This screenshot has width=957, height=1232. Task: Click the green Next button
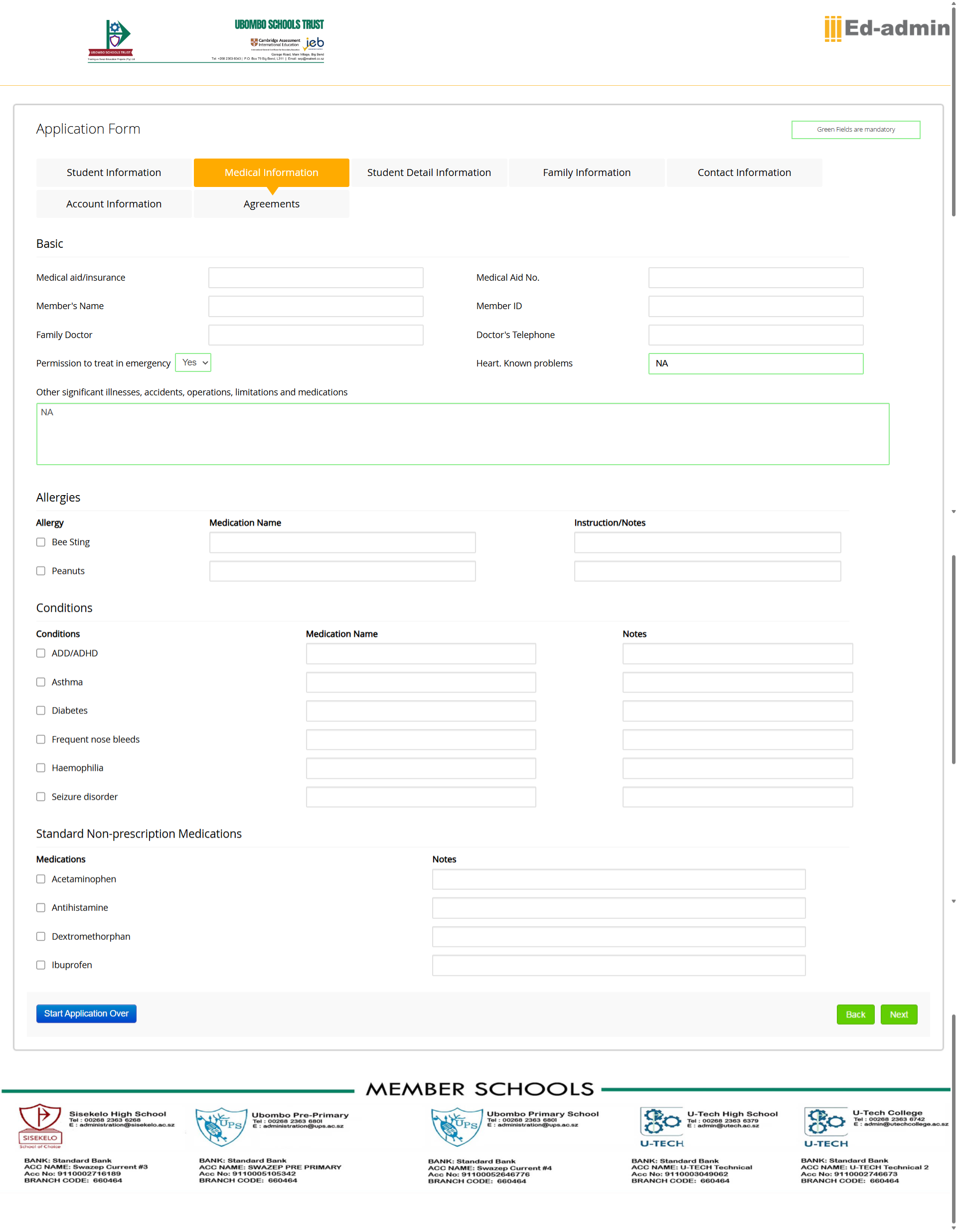click(x=898, y=1014)
